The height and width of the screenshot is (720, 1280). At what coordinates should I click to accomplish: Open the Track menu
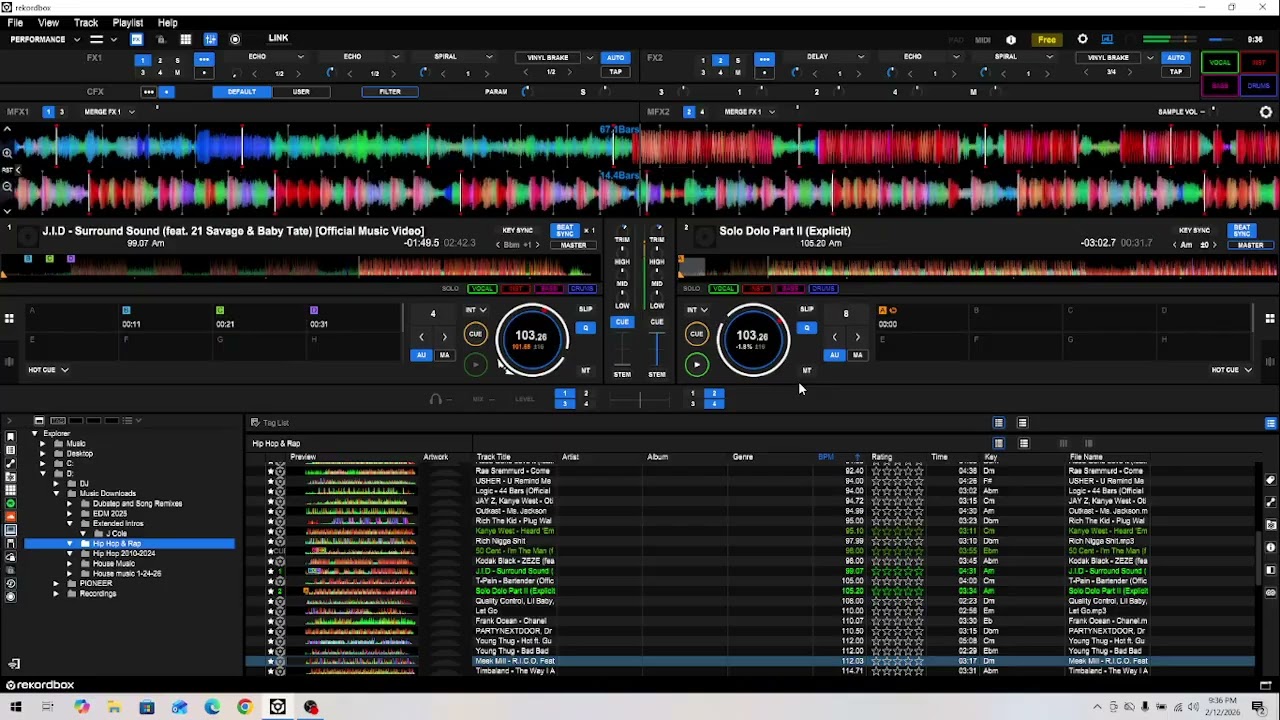pos(86,23)
